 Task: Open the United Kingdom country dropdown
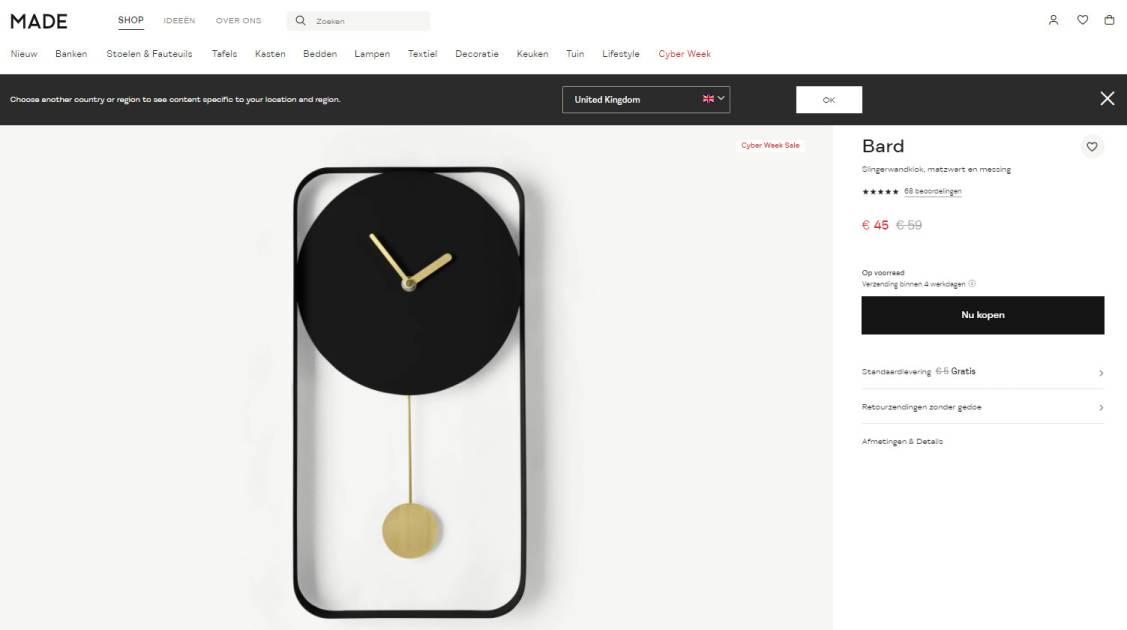coord(645,99)
